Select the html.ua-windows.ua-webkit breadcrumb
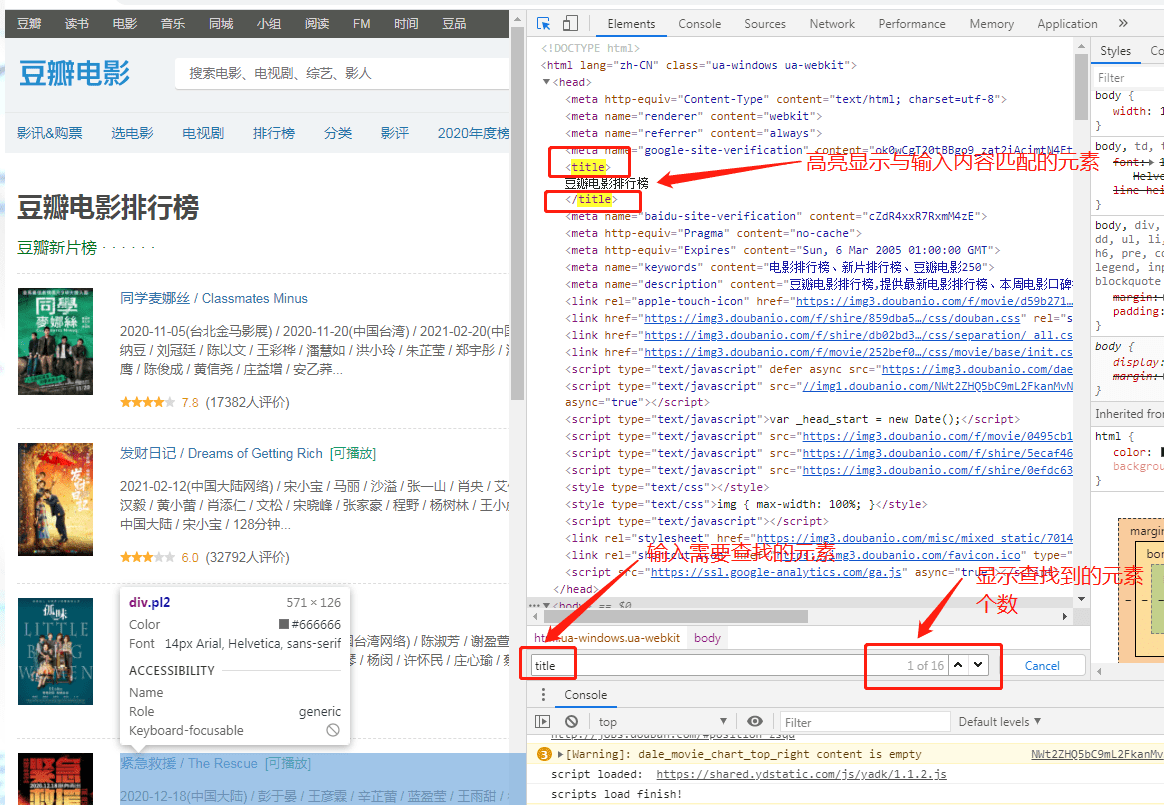Screen dimensions: 1164x805 click(606, 638)
